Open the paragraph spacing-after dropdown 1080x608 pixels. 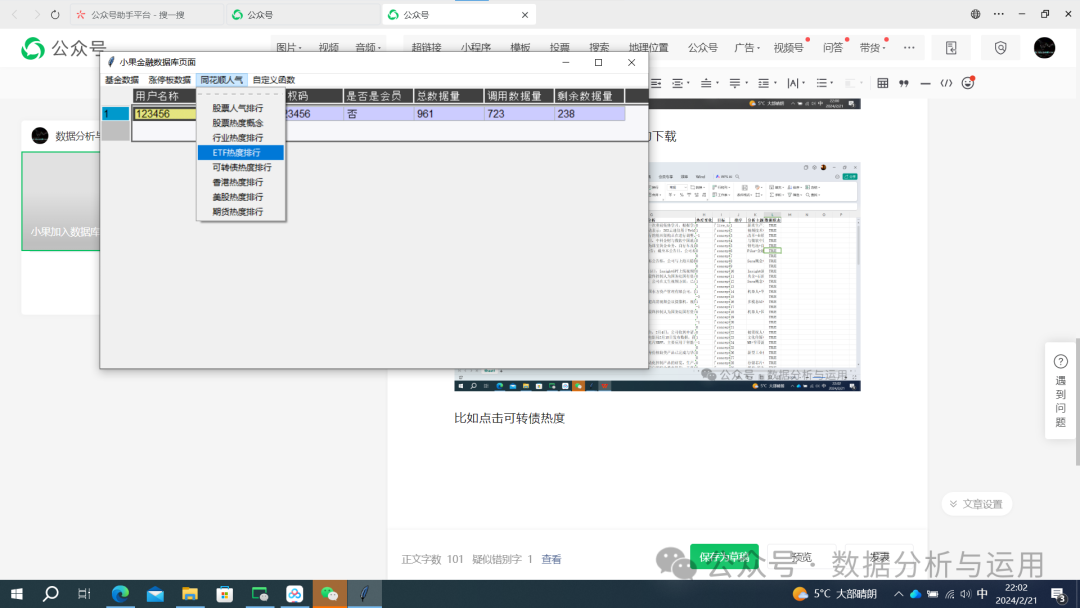click(738, 83)
